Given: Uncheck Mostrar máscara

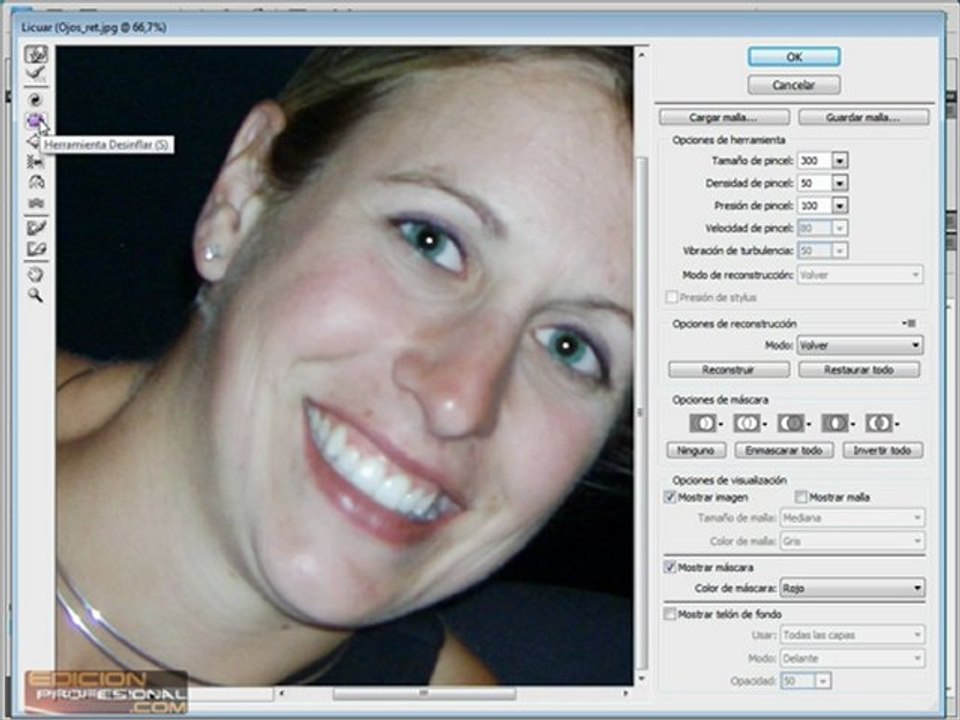Looking at the screenshot, I should point(670,568).
